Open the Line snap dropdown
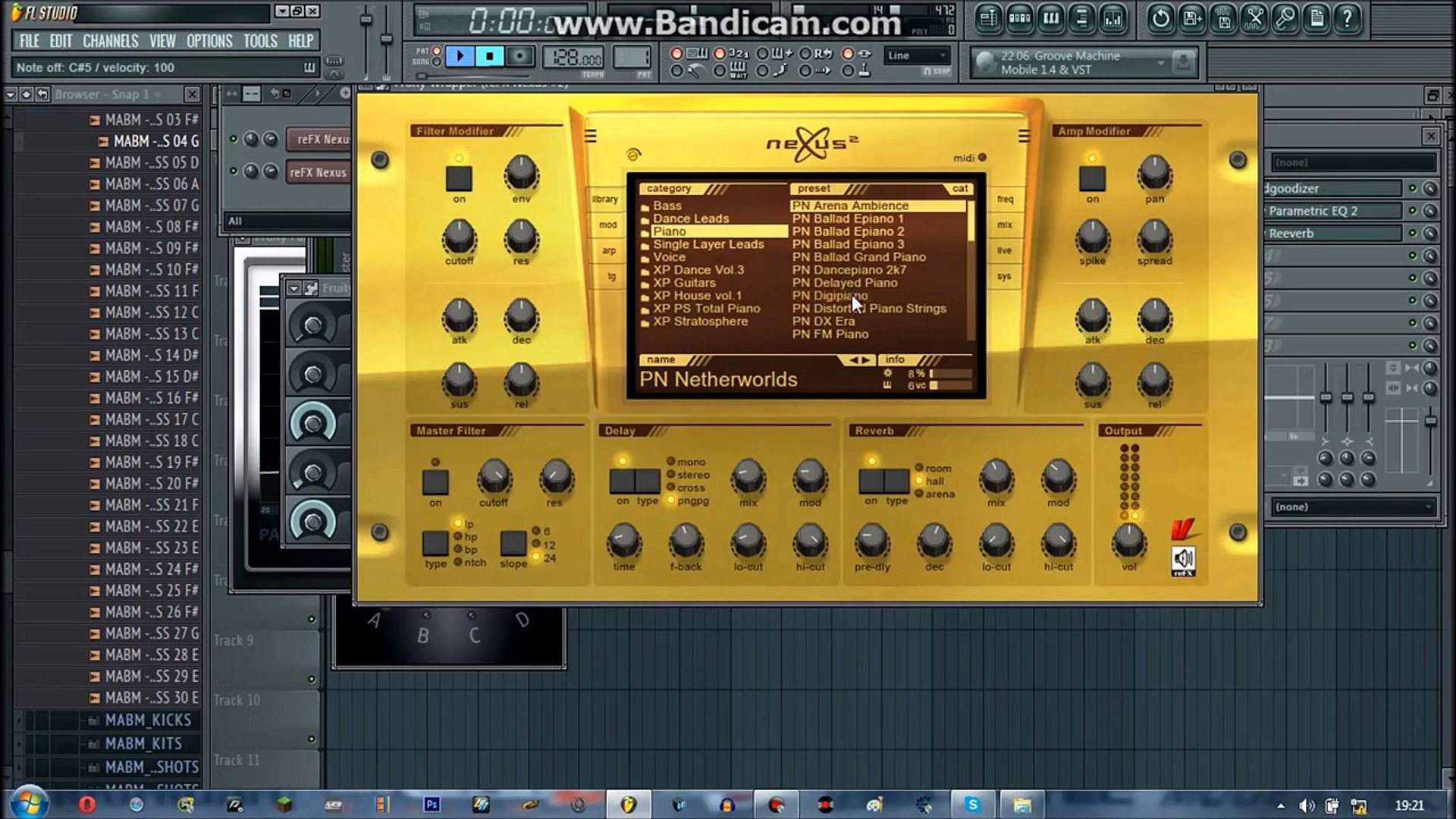The width and height of the screenshot is (1456, 819). click(x=918, y=55)
